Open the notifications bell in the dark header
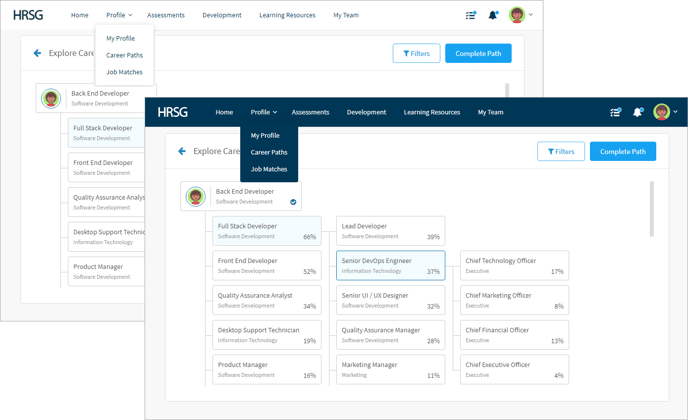The width and height of the screenshot is (688, 420). click(x=638, y=112)
